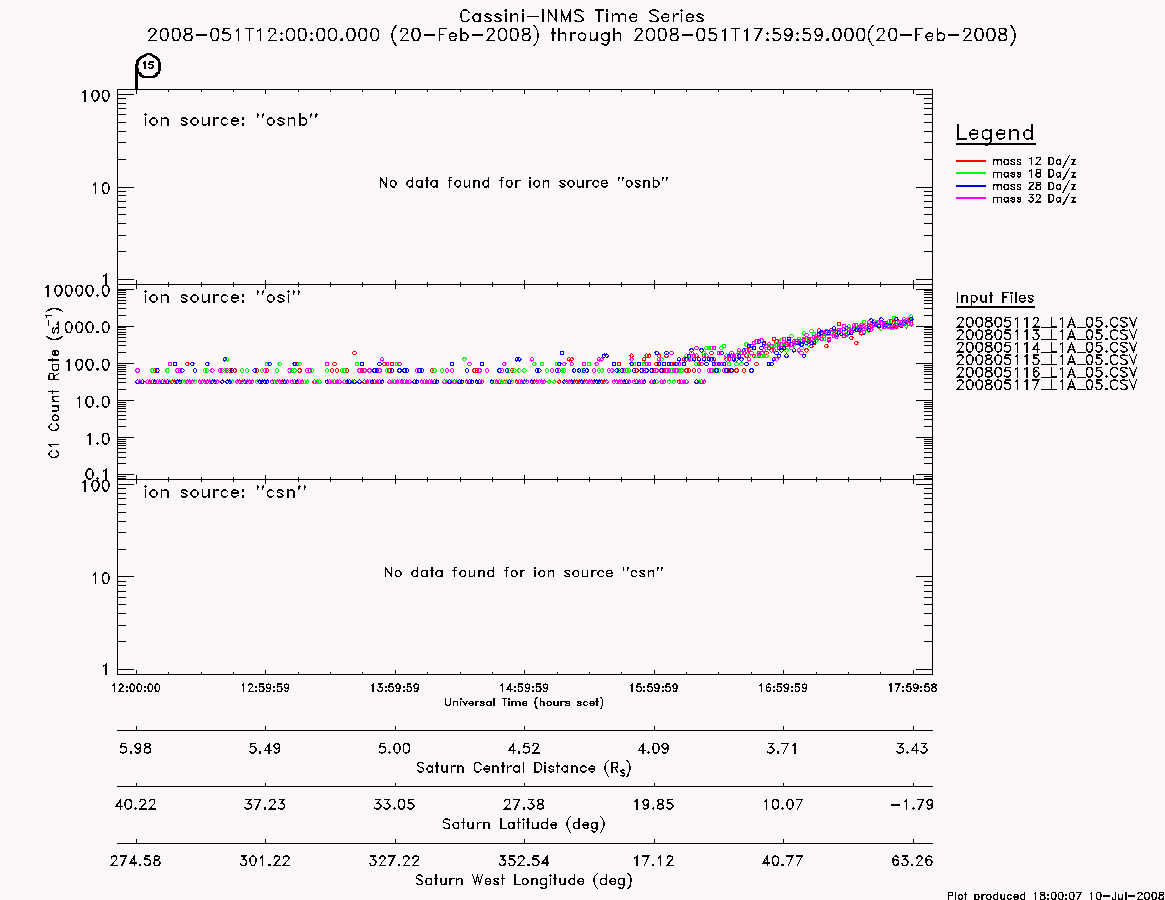Click the date range subtitle under the title

(x=582, y=35)
